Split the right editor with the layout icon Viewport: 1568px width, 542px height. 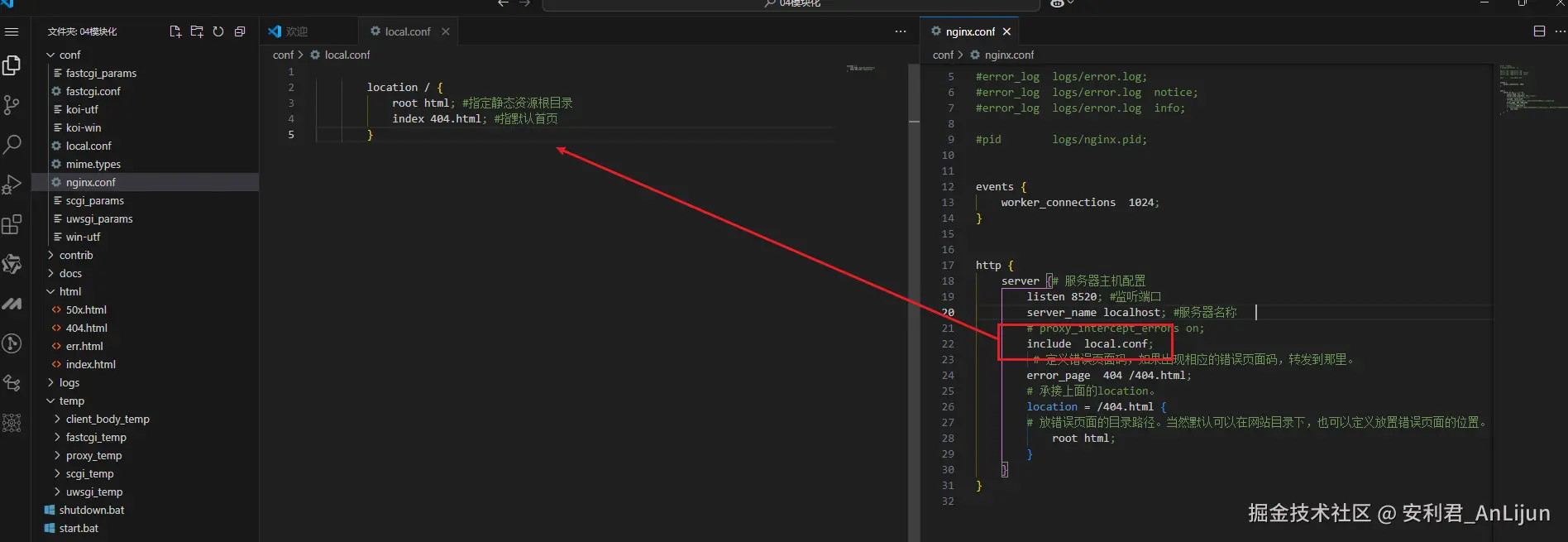[1539, 31]
